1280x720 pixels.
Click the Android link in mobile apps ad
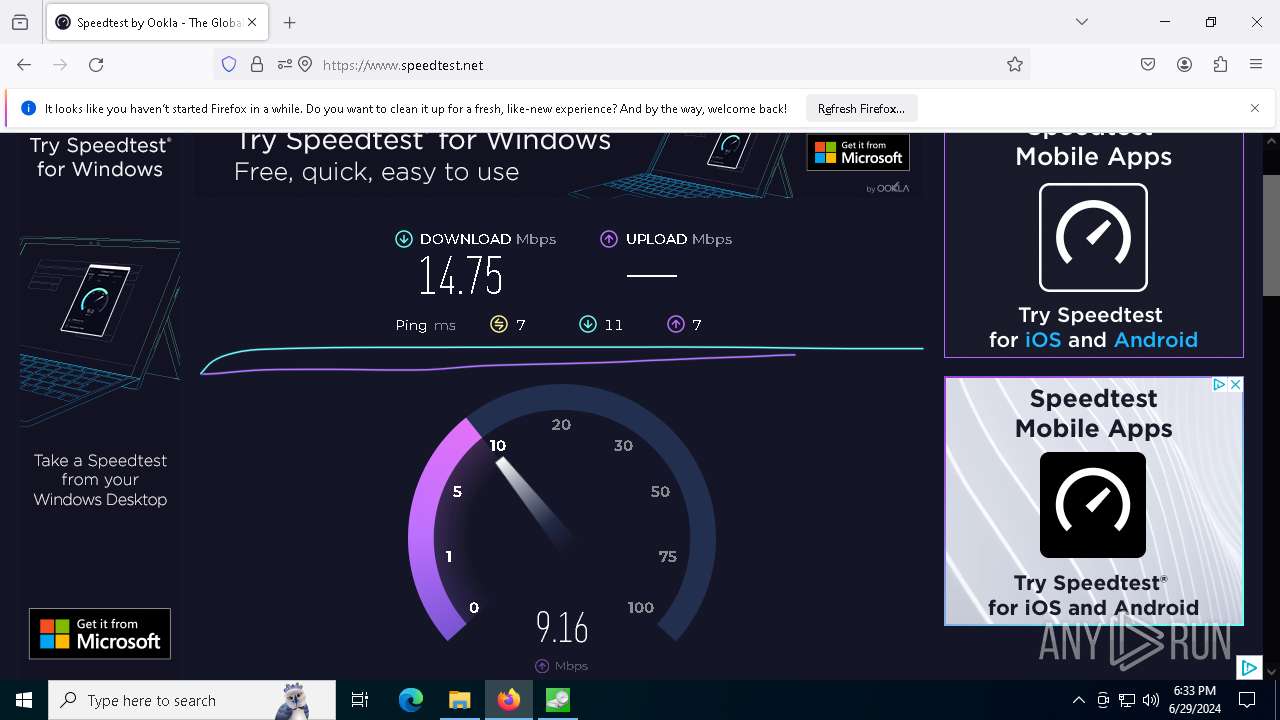pyautogui.click(x=1155, y=340)
